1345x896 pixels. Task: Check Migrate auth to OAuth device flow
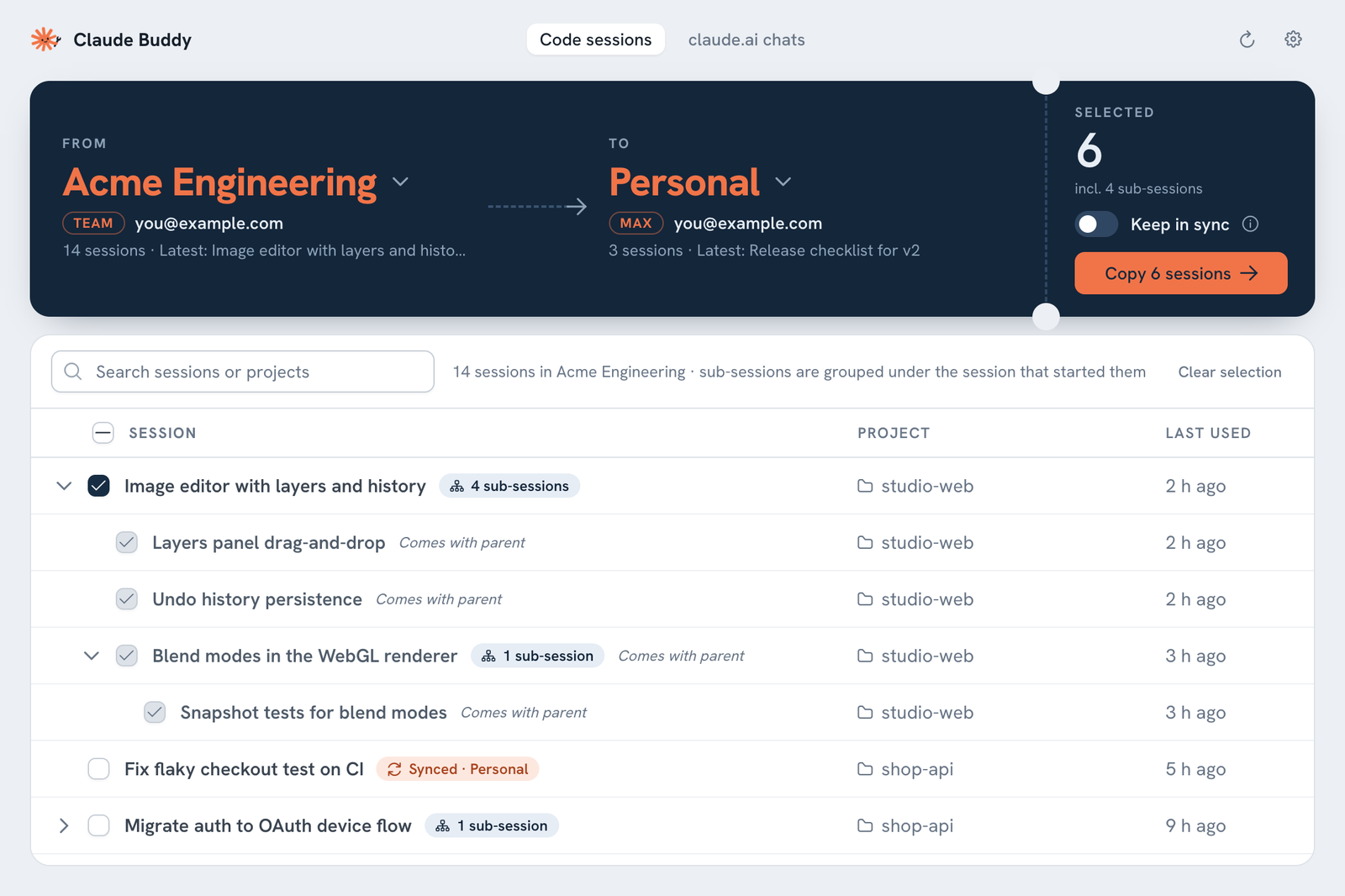click(98, 825)
